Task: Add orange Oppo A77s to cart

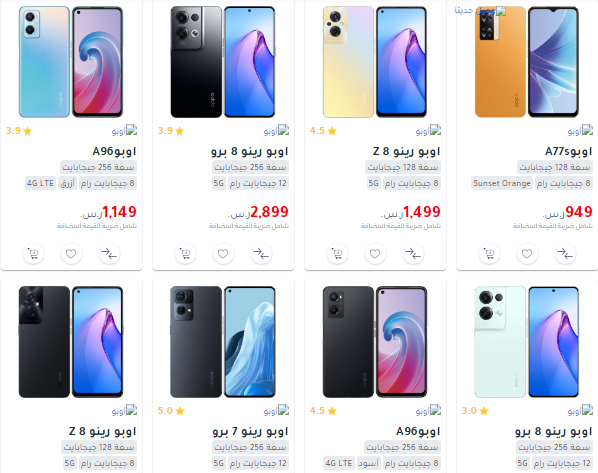Action: 489,254
